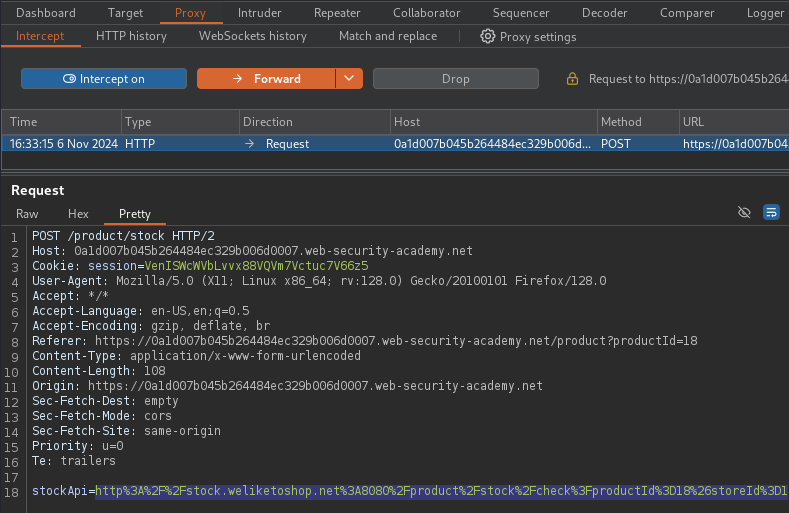Toggle the line wrap icon
The height and width of the screenshot is (513, 789).
pos(771,212)
